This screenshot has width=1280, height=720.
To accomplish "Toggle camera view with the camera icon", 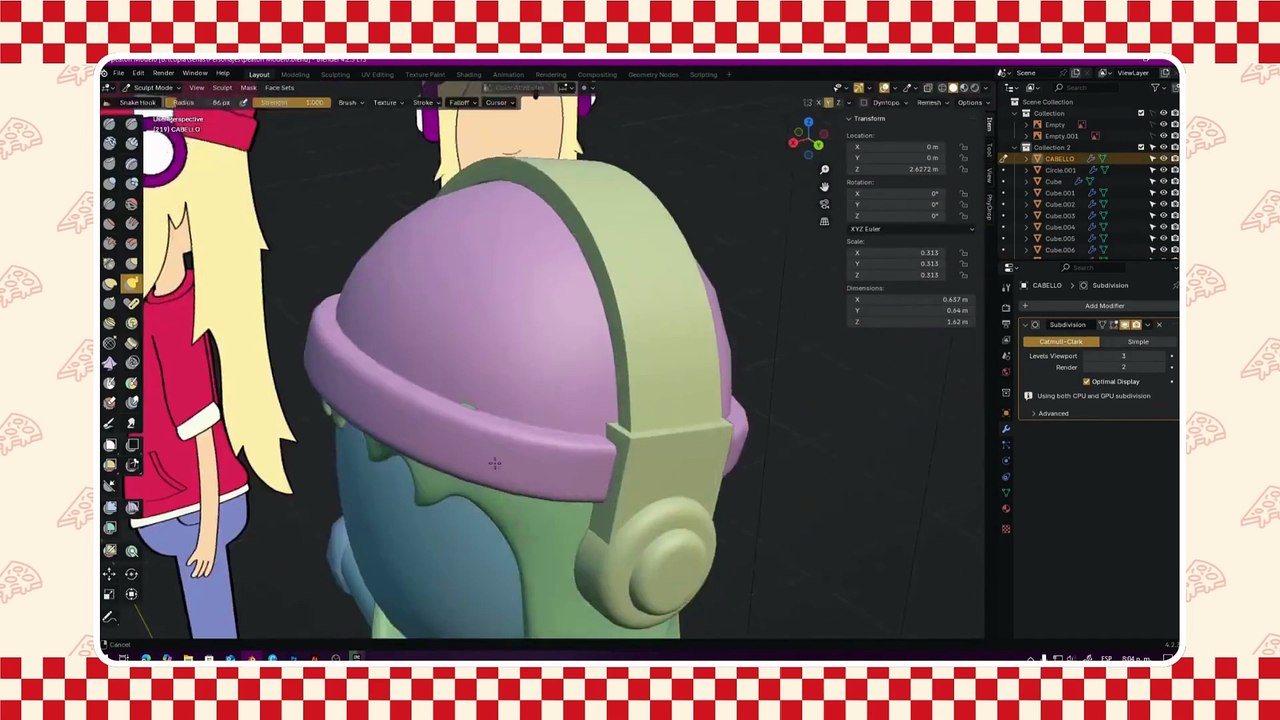I will (824, 204).
